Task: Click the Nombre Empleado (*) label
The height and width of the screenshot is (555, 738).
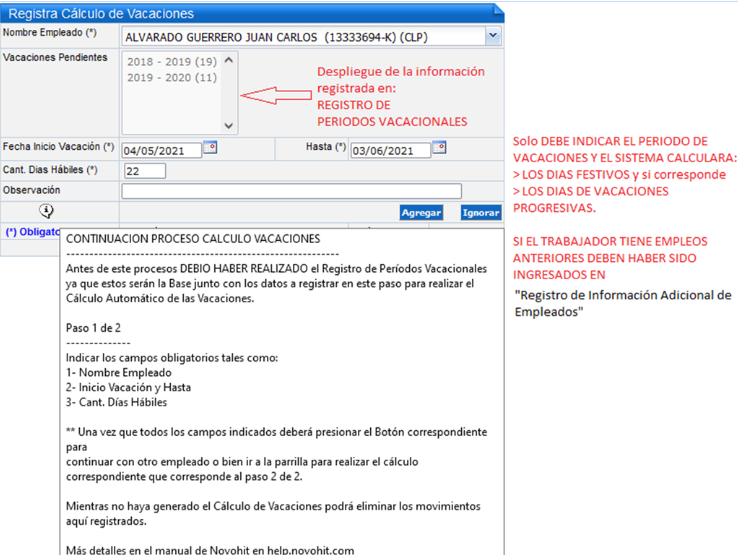Action: pos(50,32)
